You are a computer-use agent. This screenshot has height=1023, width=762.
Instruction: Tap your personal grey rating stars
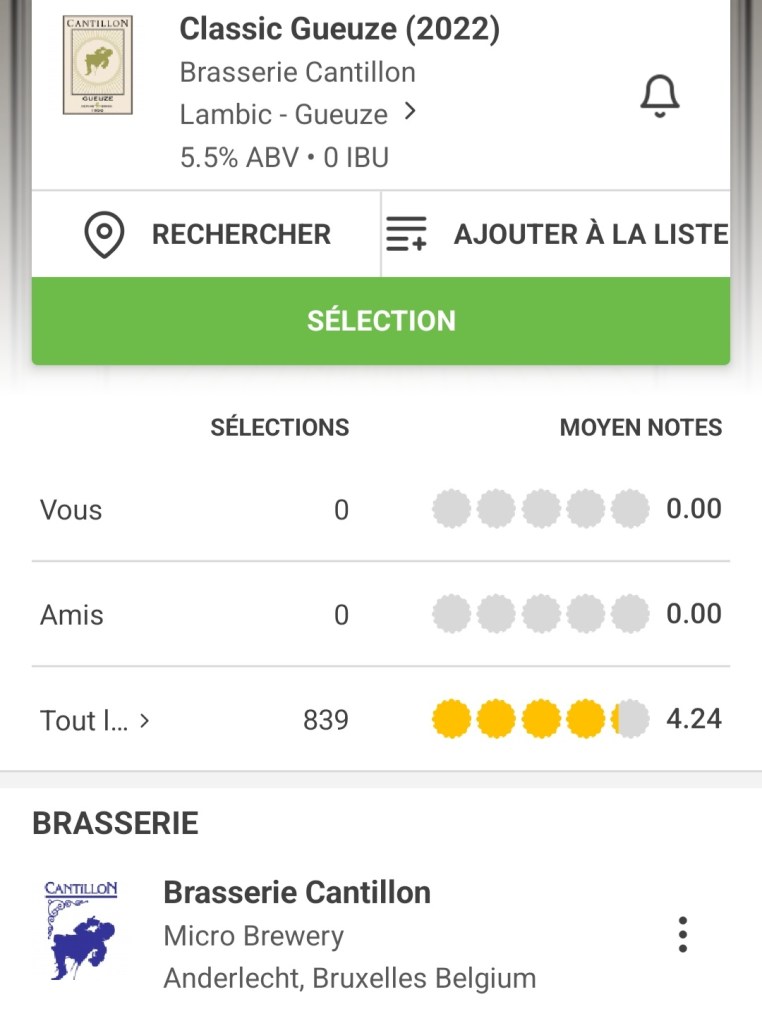point(540,509)
